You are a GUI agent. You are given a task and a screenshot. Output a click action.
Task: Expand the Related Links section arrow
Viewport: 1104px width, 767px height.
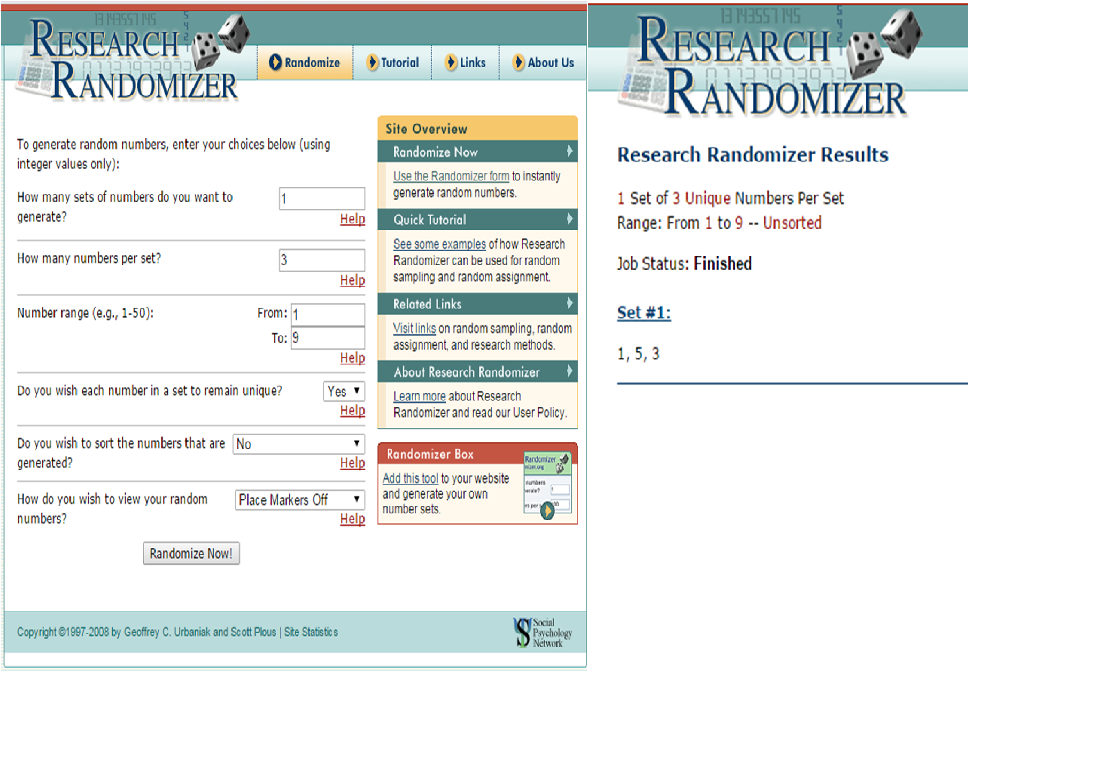(570, 304)
